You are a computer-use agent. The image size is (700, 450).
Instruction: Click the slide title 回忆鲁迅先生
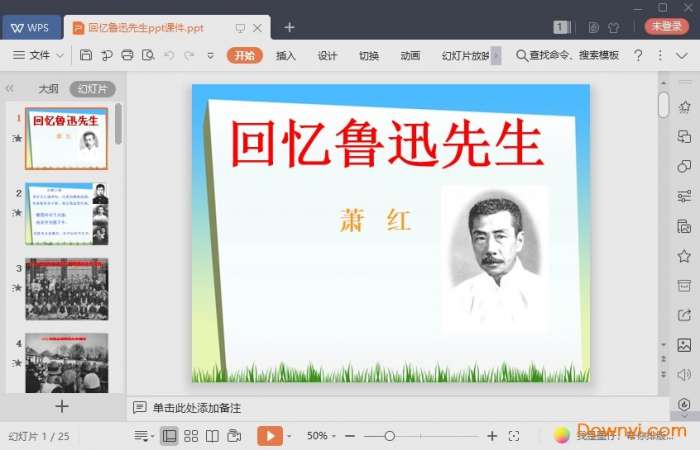(x=387, y=144)
